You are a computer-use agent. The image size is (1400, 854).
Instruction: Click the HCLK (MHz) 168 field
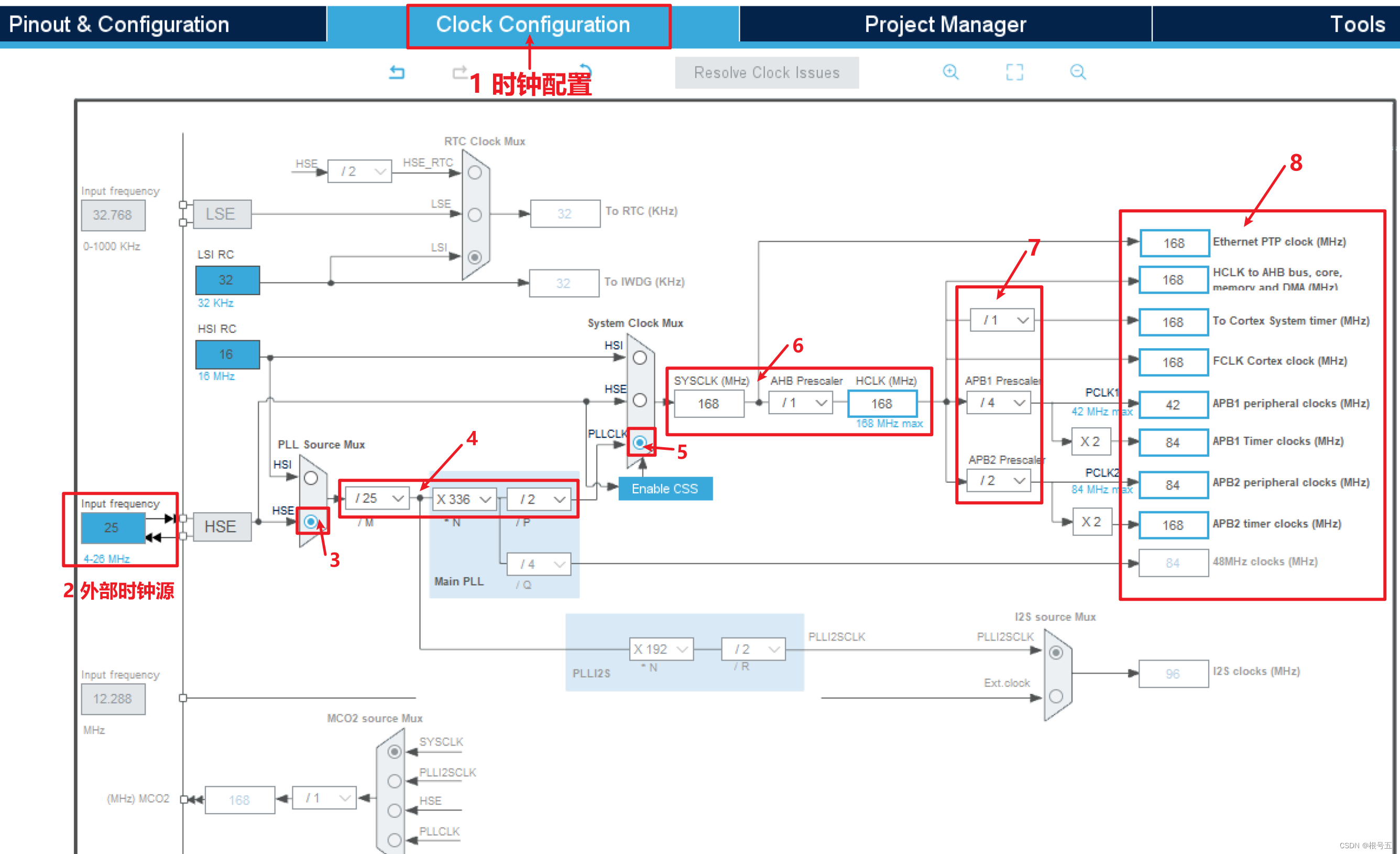pyautogui.click(x=882, y=404)
